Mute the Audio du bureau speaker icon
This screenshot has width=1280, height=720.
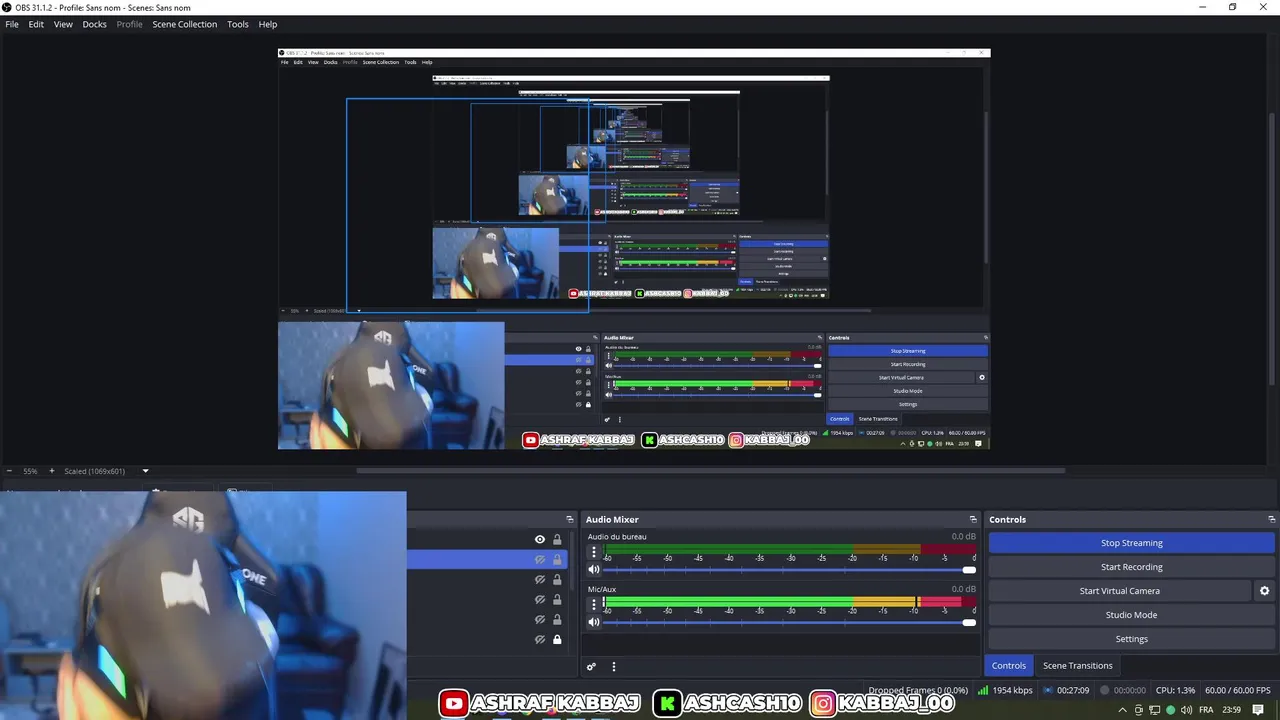click(594, 570)
